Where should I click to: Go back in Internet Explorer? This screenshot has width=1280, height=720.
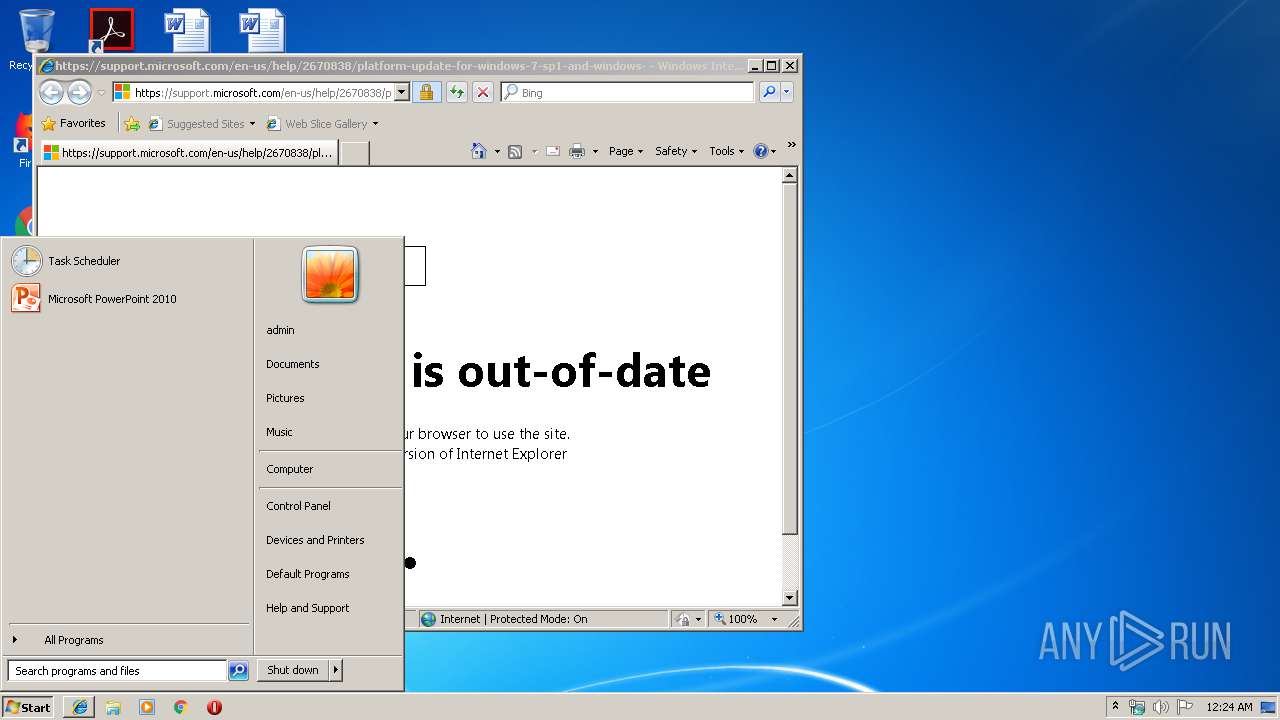pos(51,93)
